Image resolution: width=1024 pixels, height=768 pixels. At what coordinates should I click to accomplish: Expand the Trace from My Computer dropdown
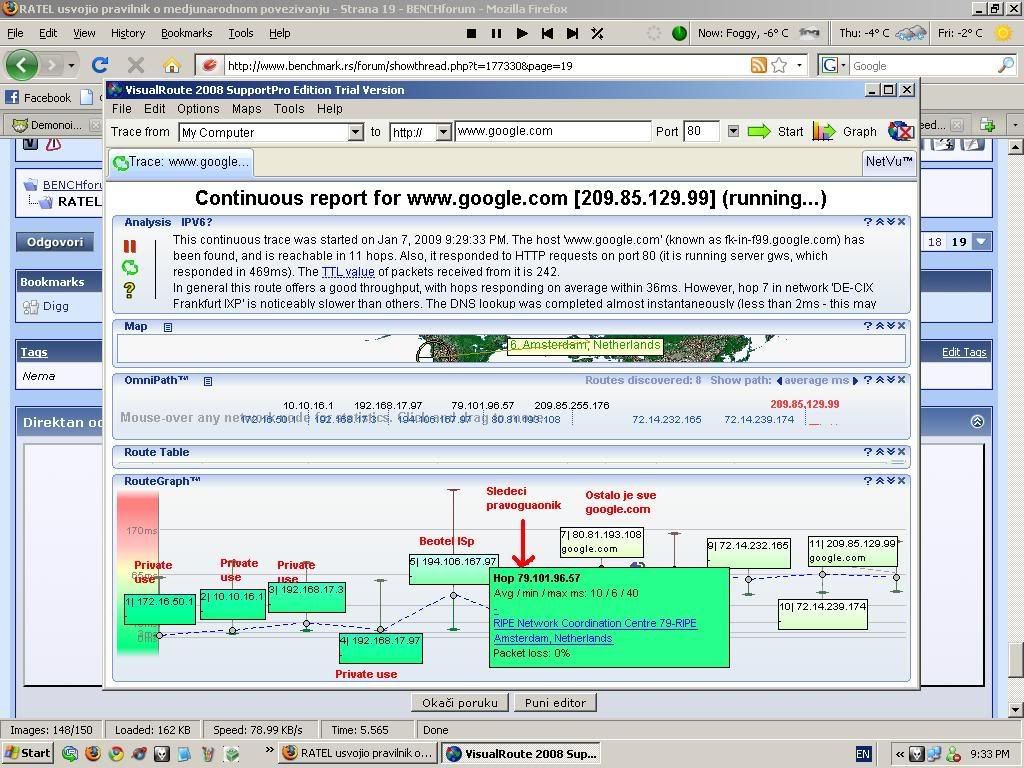[355, 132]
